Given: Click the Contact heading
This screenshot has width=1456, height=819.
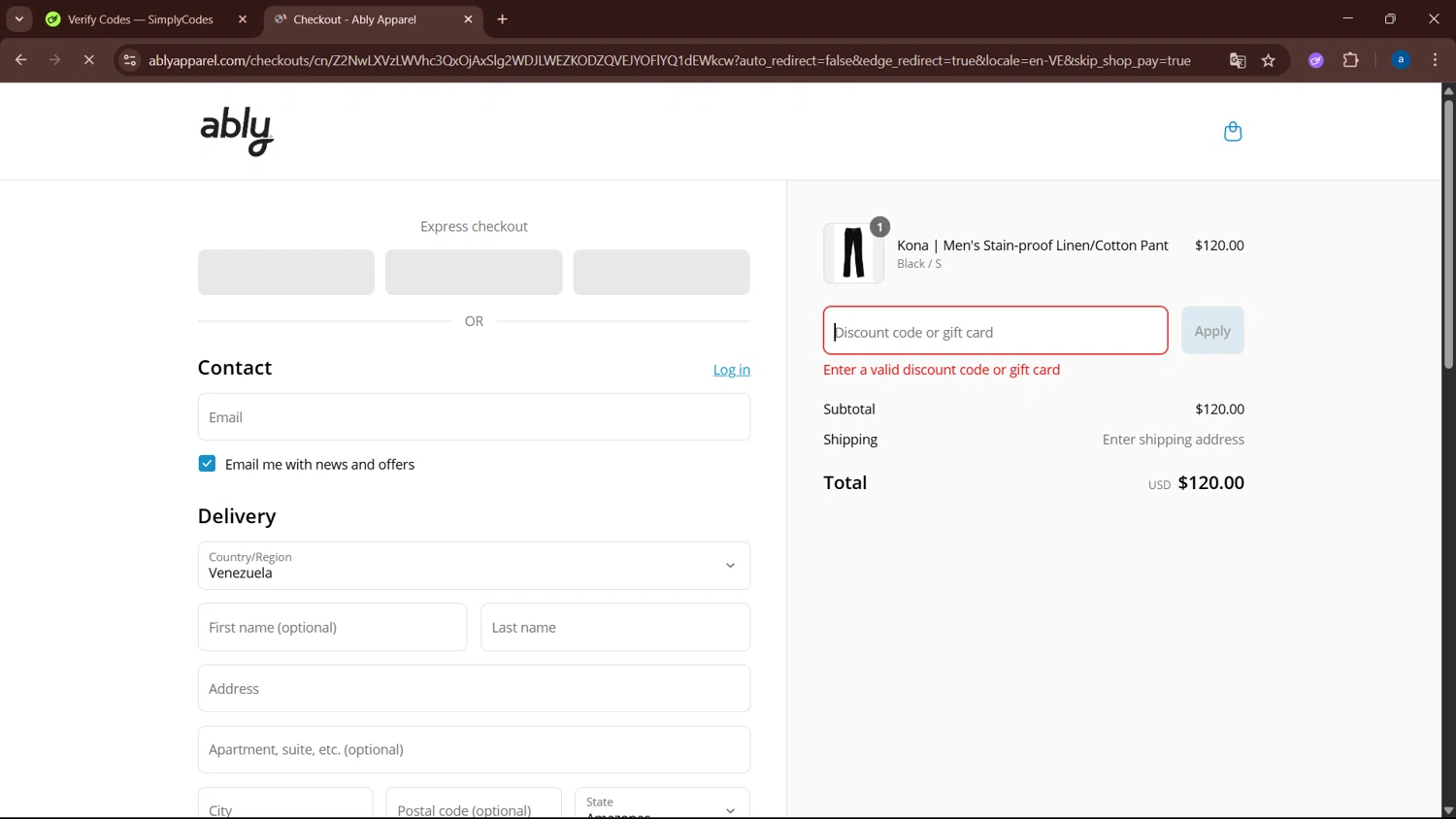Looking at the screenshot, I should 235,368.
